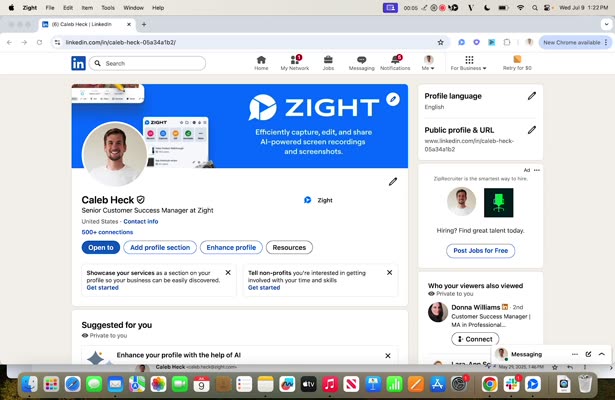615x400 pixels.
Task: Click Get started under Showcase your services
Action: 102,287
